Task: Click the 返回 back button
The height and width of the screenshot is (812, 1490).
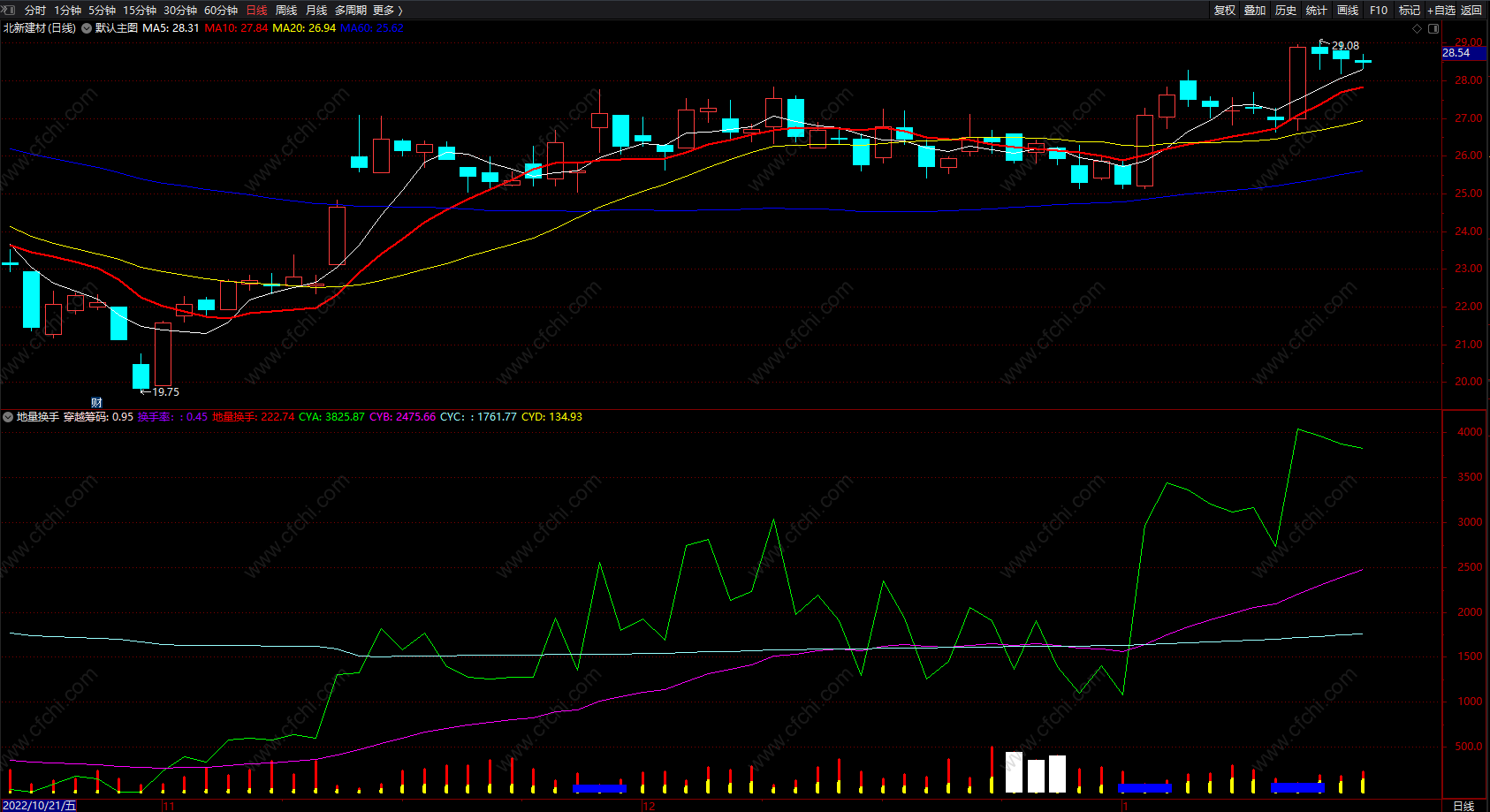Action: pyautogui.click(x=1471, y=11)
